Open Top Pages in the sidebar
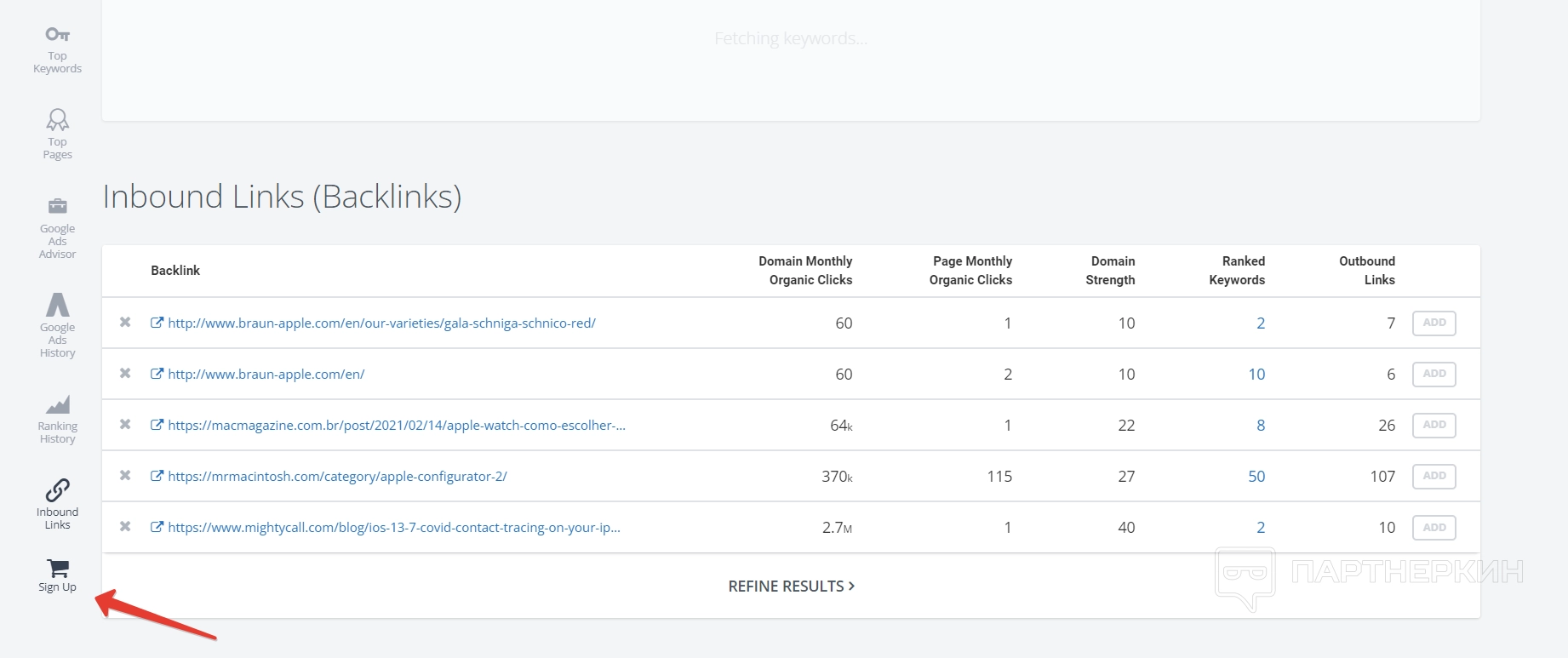This screenshot has height=658, width=1568. point(57,134)
